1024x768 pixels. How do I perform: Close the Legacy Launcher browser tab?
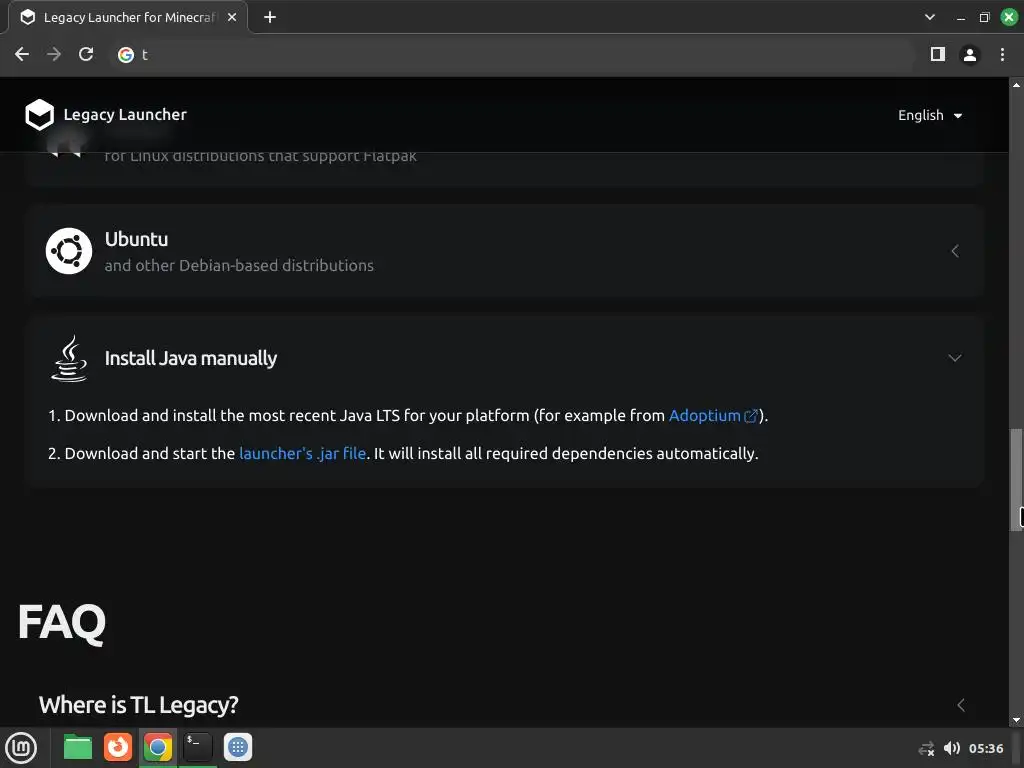[x=232, y=18]
